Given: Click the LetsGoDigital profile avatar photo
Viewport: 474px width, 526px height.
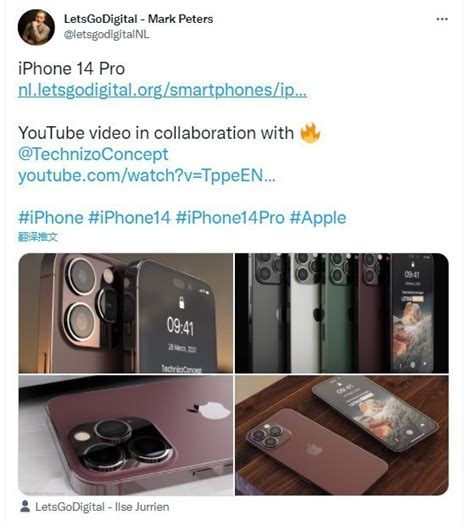Looking at the screenshot, I should tap(36, 27).
